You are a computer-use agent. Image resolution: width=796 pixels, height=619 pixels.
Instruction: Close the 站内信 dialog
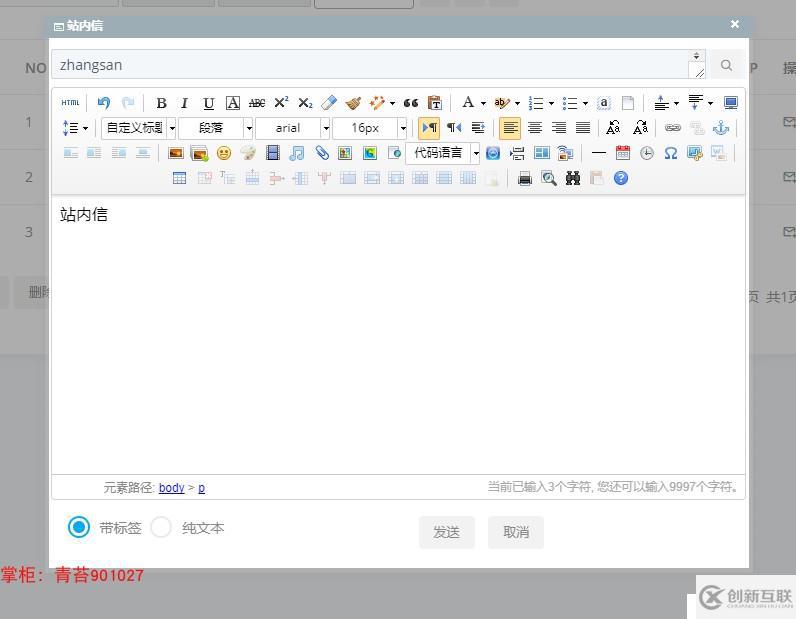coord(735,24)
